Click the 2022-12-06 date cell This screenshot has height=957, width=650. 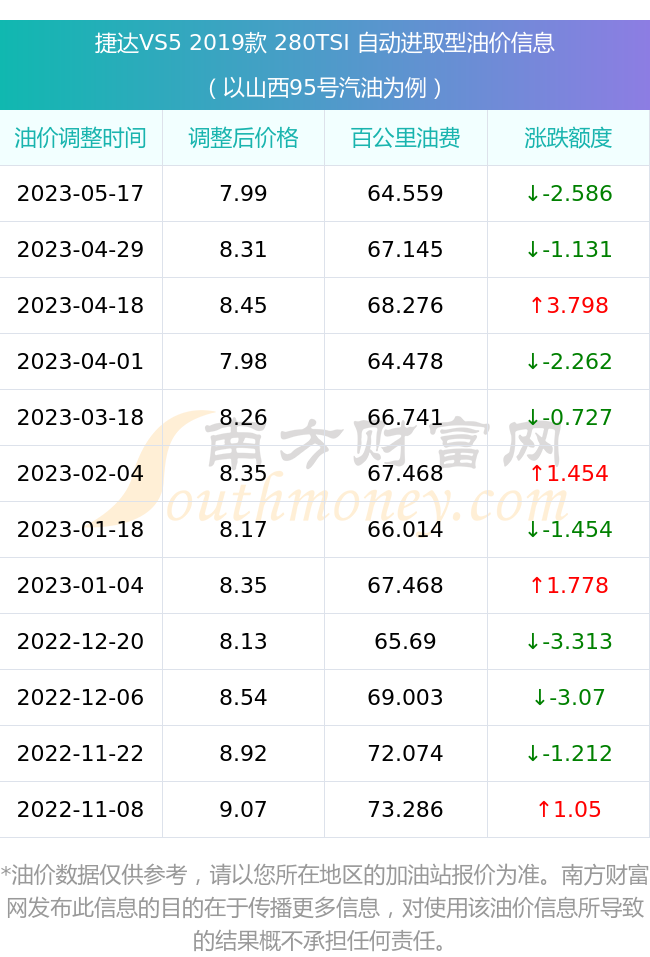81,697
